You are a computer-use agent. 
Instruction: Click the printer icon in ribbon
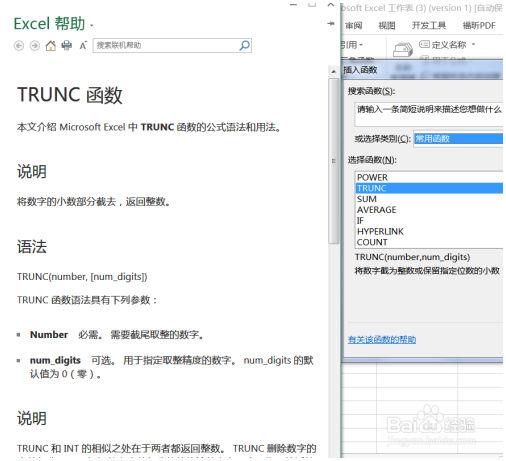[403, 49]
